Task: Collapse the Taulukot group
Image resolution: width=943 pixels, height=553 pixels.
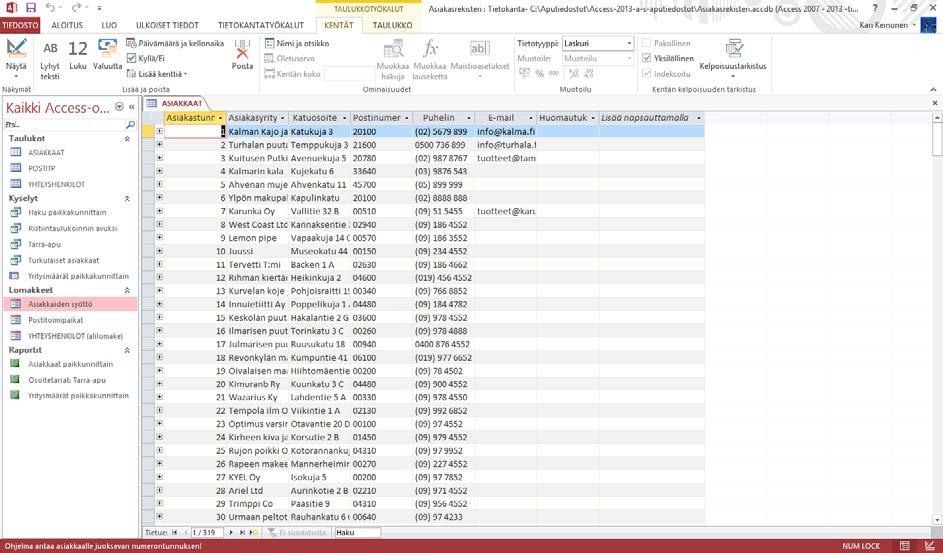Action: [x=127, y=139]
